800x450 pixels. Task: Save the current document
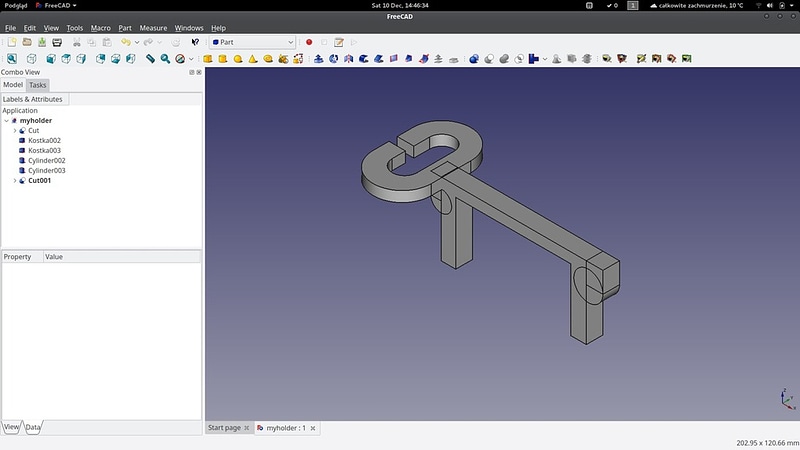[42, 42]
